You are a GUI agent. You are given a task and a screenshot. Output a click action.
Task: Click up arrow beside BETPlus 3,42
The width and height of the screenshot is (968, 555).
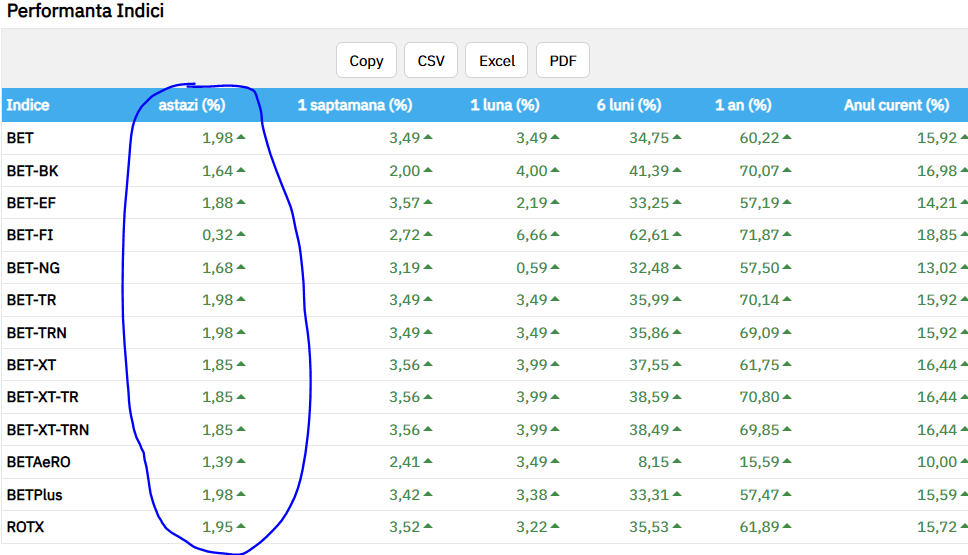(x=428, y=495)
